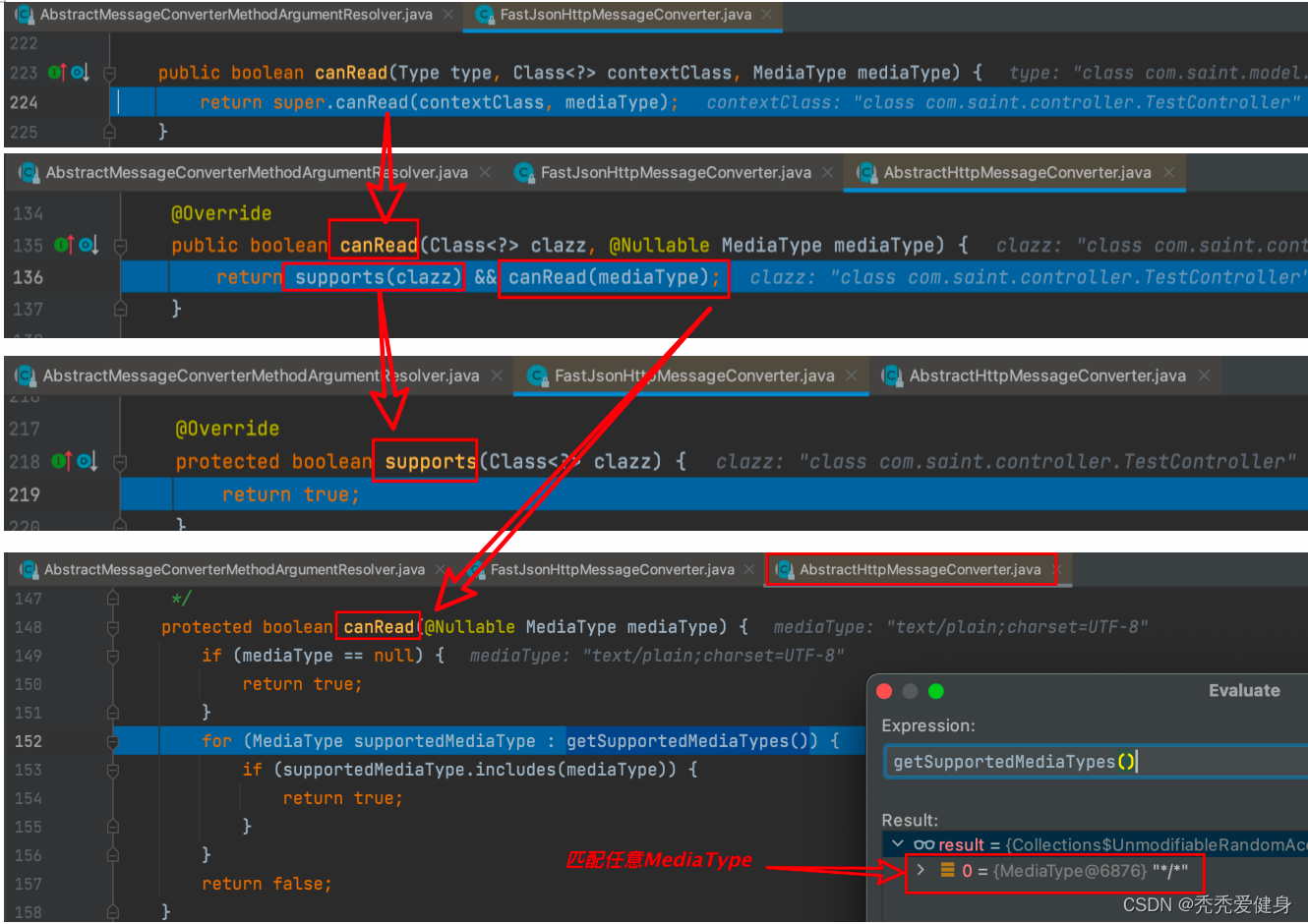Collapse the method fold marker at line 223
This screenshot has width=1308, height=924.
[x=109, y=73]
